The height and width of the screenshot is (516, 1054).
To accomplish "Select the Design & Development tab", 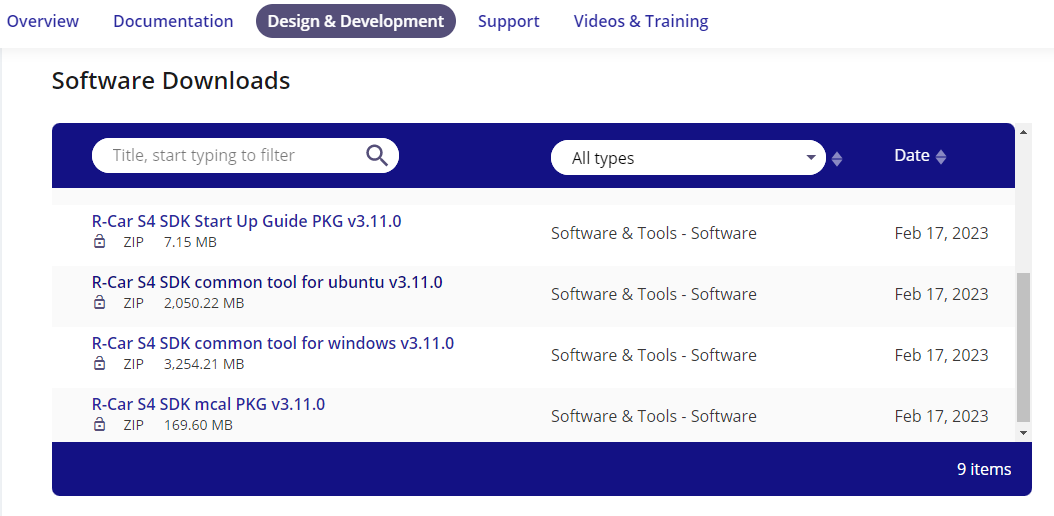I will pyautogui.click(x=356, y=21).
